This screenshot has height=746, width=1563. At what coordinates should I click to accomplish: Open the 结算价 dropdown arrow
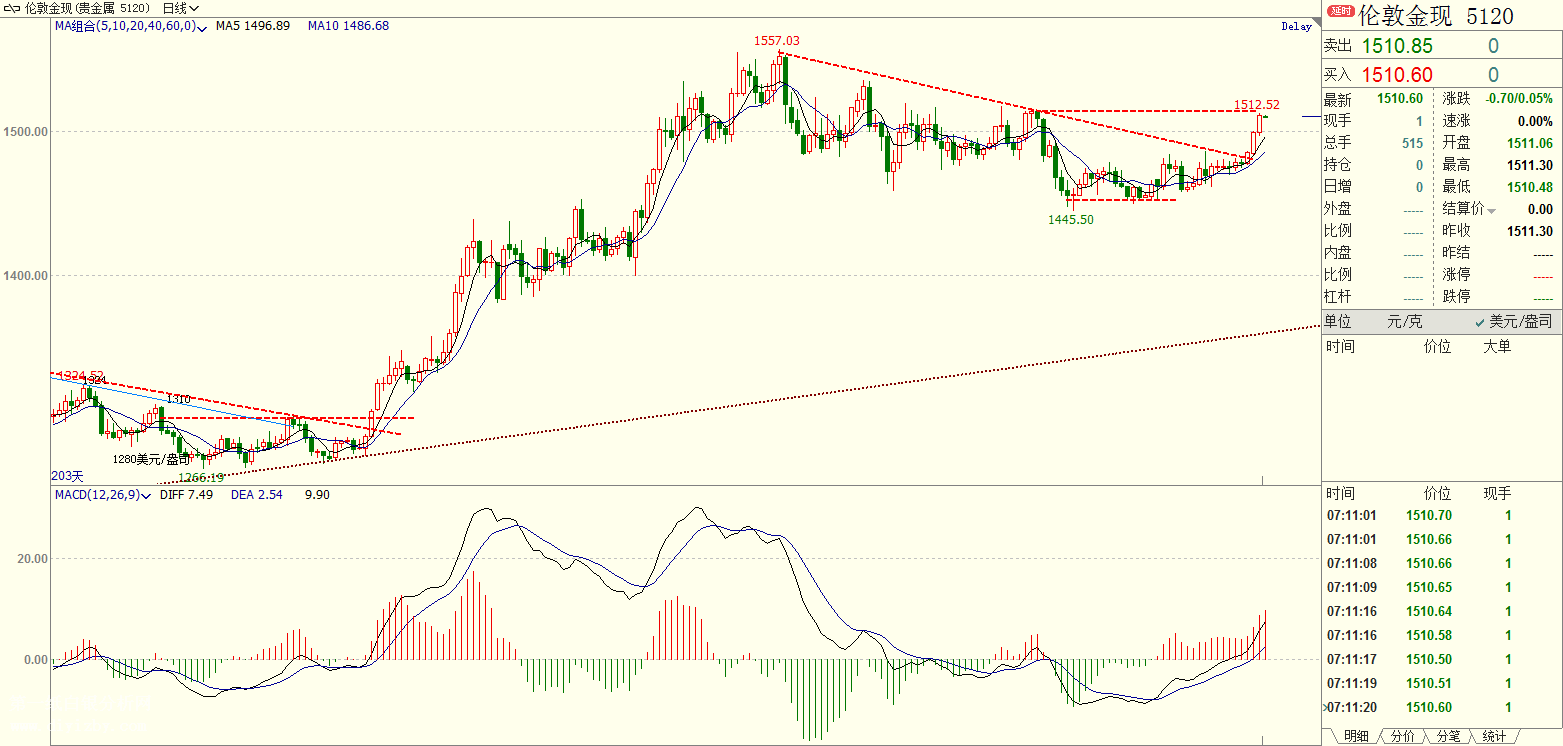point(1492,211)
